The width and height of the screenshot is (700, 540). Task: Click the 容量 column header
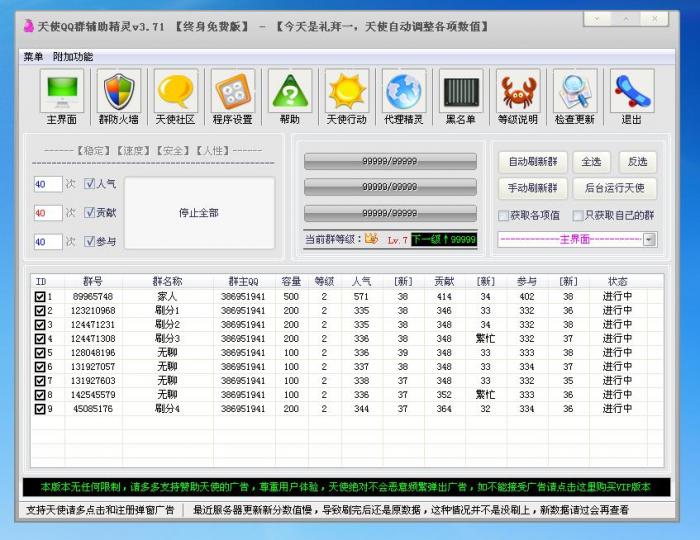tap(291, 282)
